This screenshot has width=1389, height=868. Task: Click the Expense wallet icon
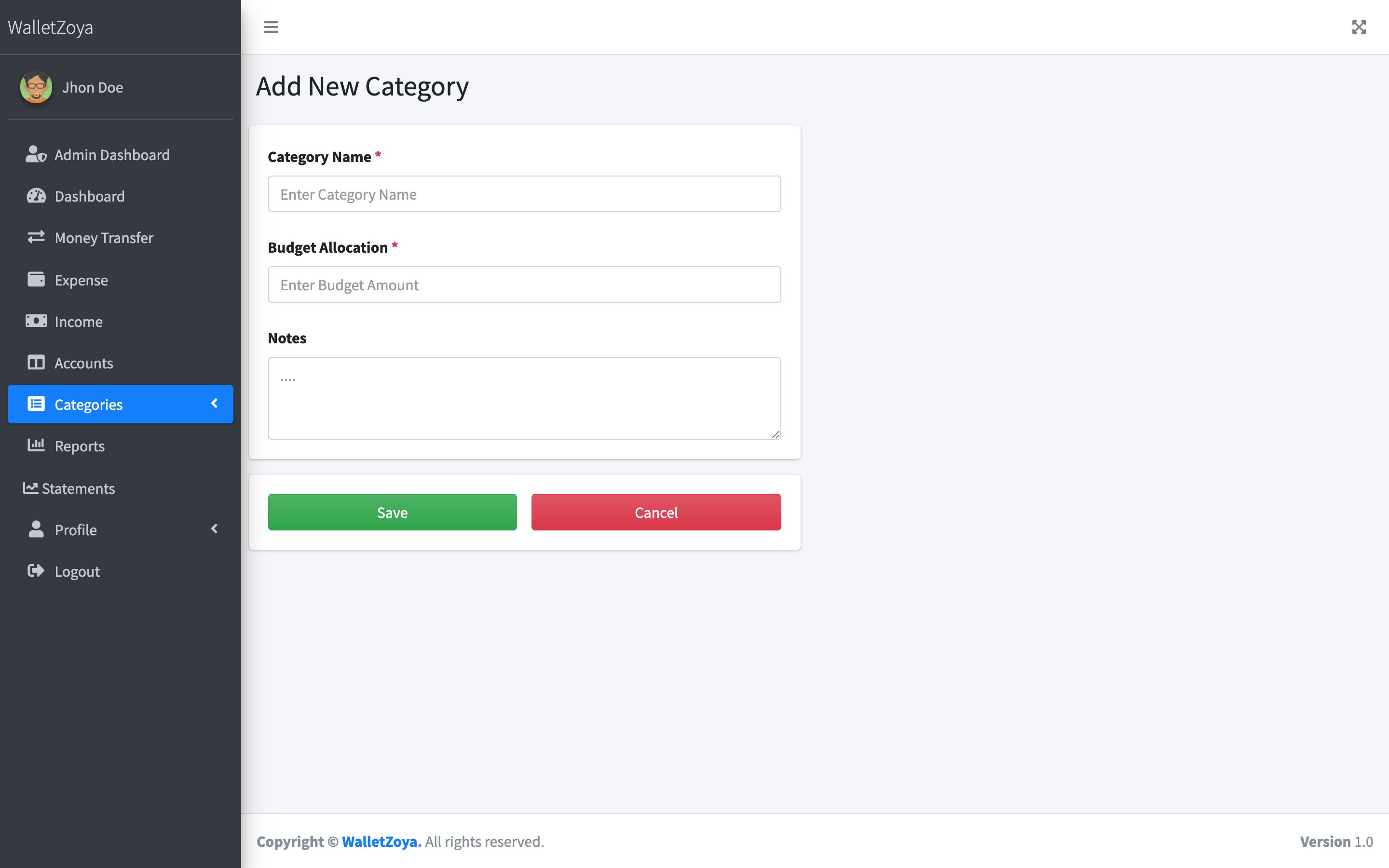pyautogui.click(x=36, y=280)
